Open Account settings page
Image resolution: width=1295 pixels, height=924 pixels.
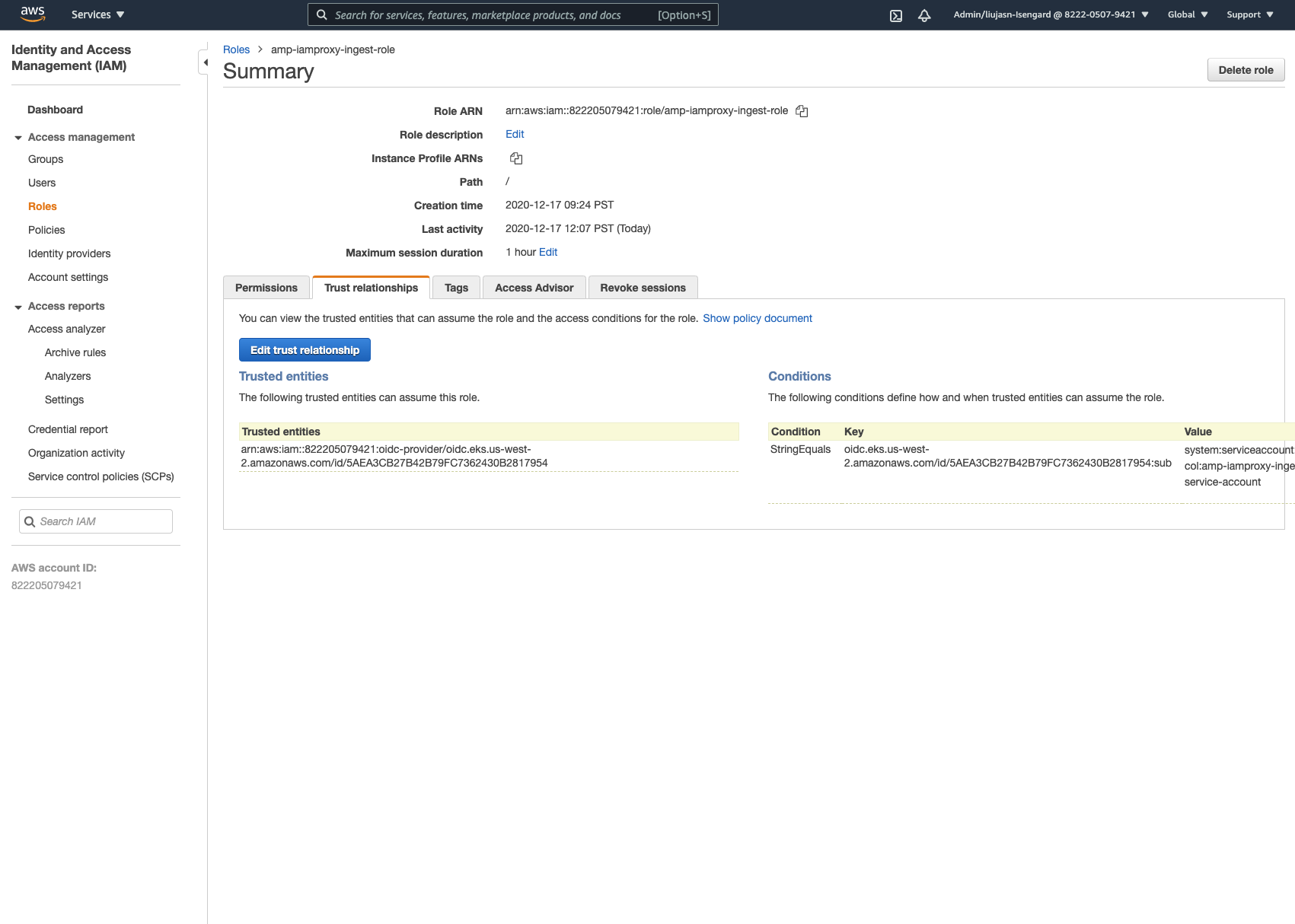(68, 277)
